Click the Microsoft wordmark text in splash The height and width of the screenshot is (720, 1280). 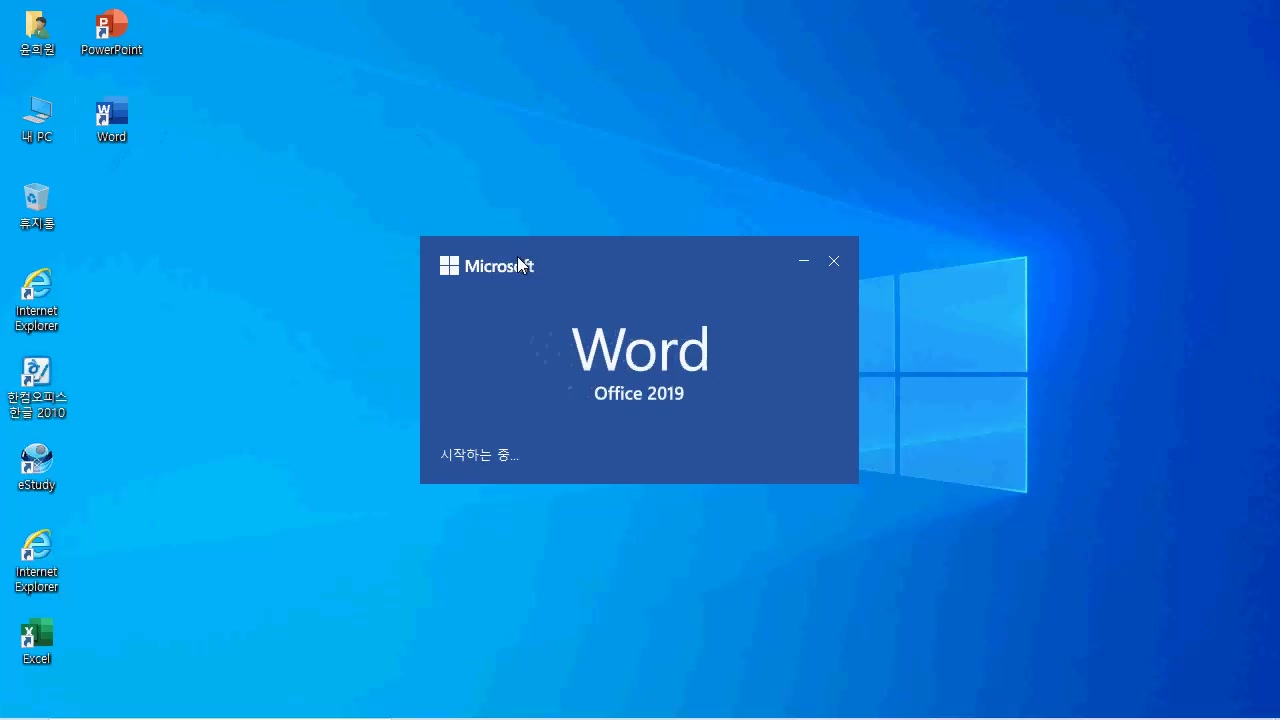click(x=498, y=266)
